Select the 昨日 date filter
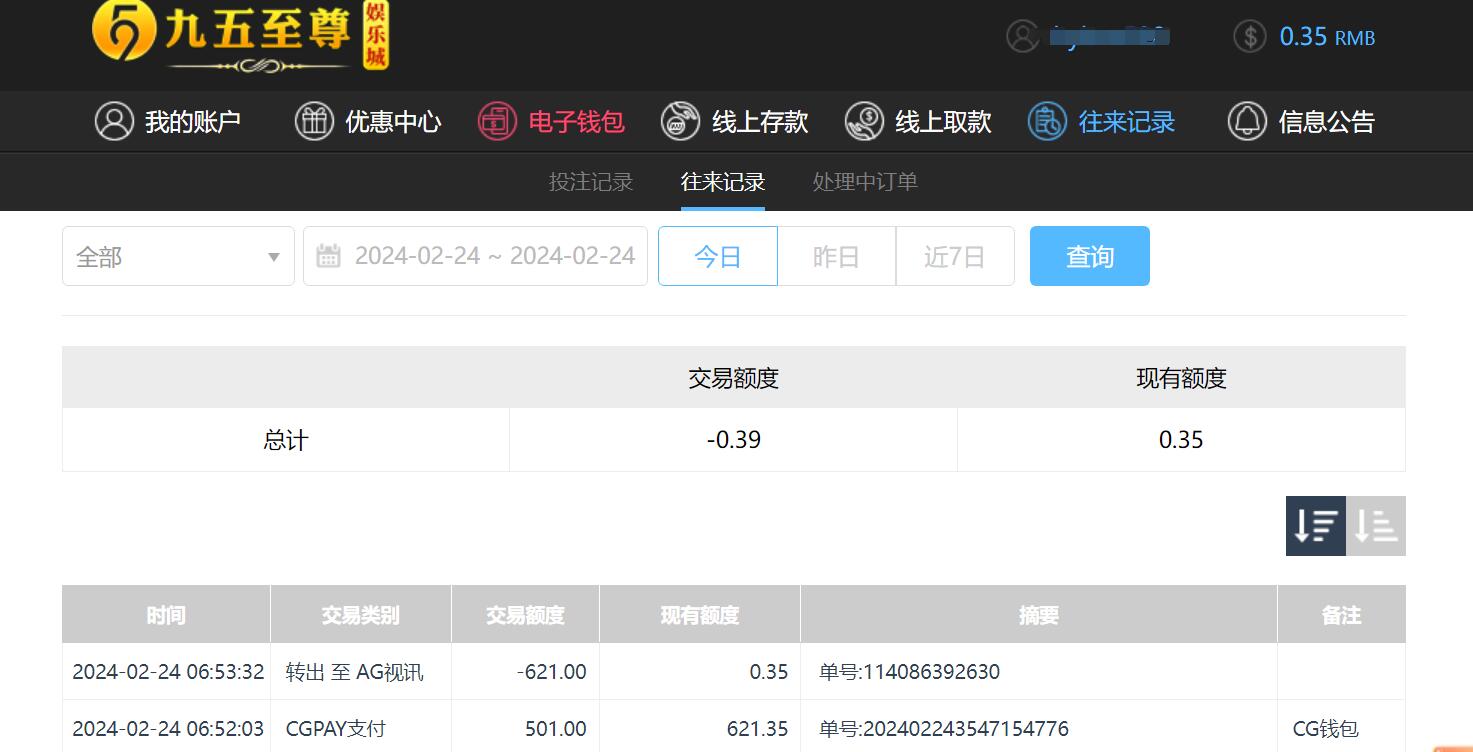The width and height of the screenshot is (1473, 752). 836,257
